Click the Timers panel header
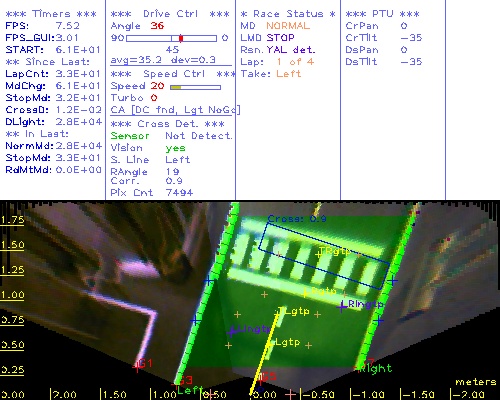The width and height of the screenshot is (500, 400). (51, 14)
